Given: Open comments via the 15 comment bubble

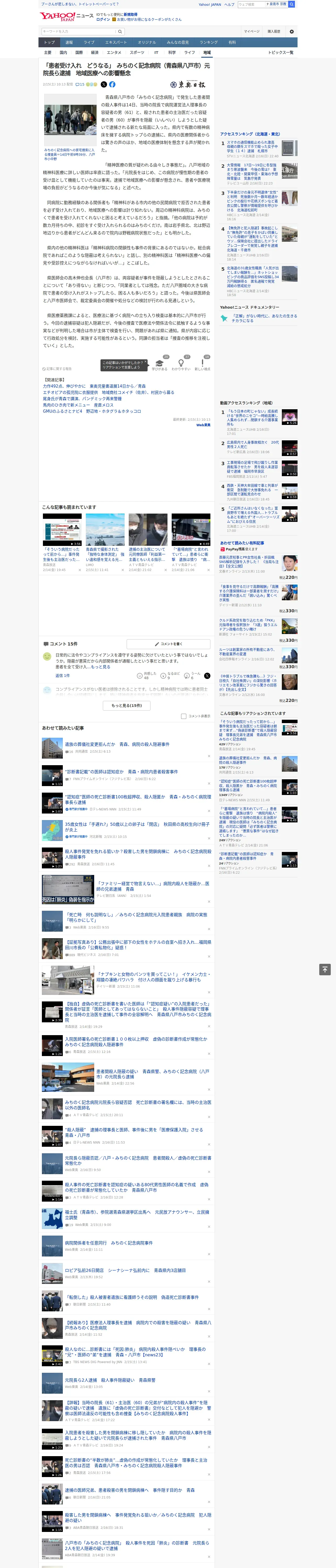Looking at the screenshot, I should [80, 85].
